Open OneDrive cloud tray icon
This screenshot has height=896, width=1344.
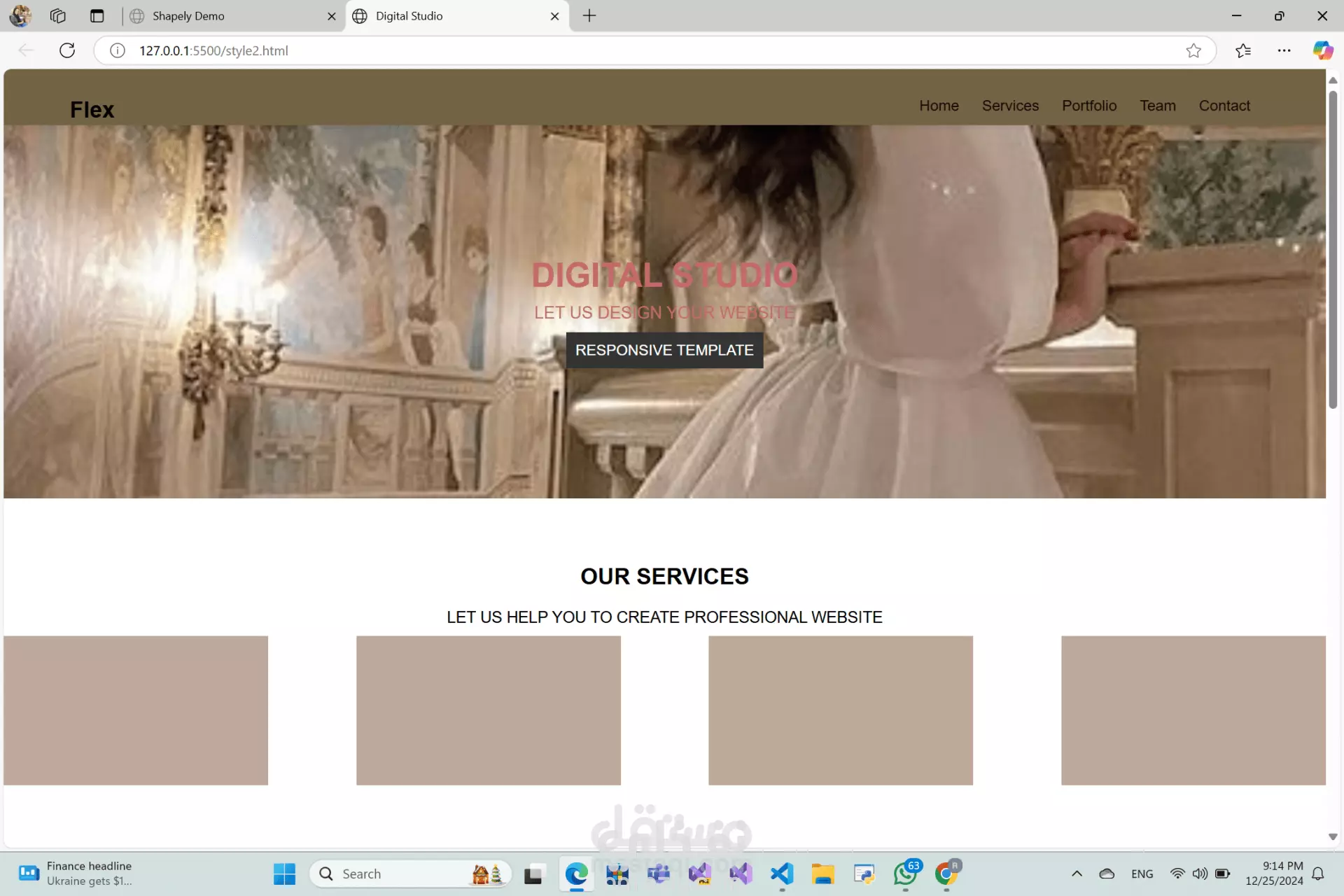click(1107, 874)
